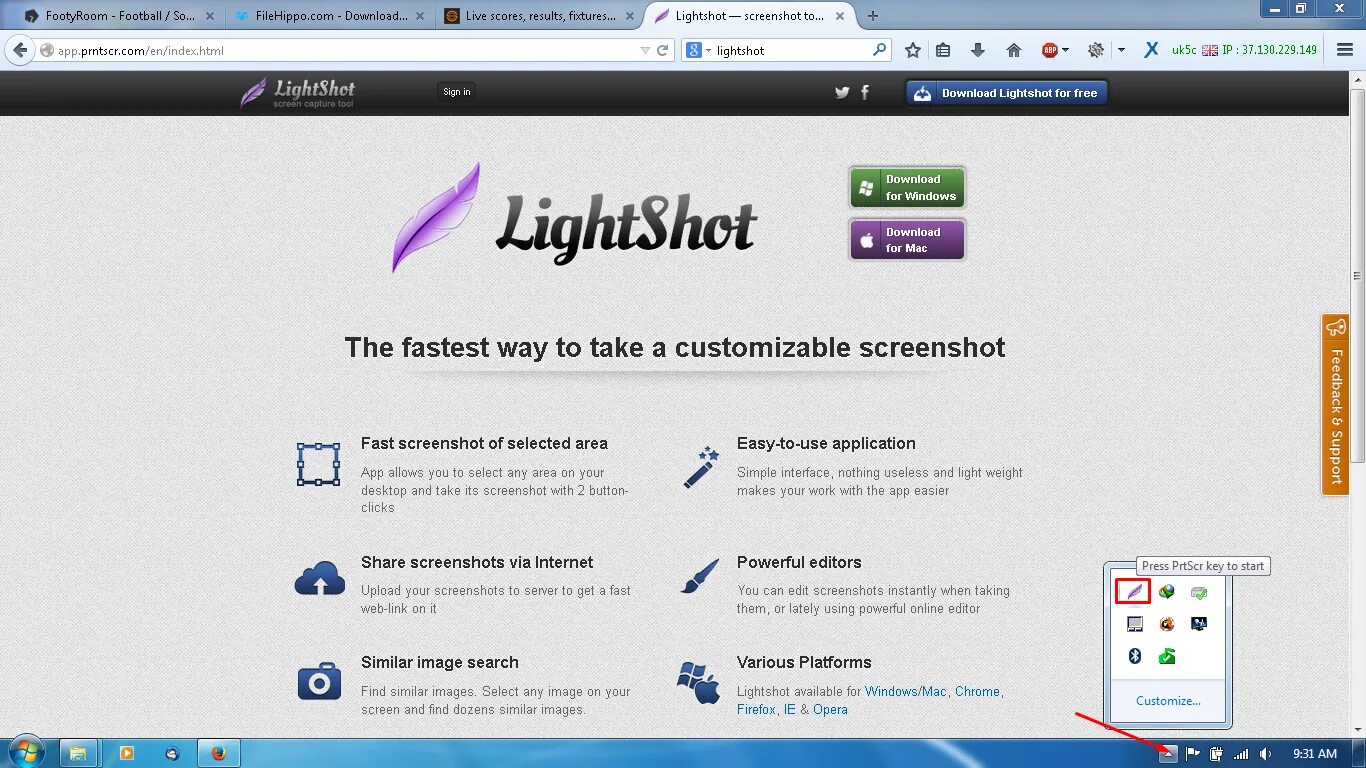Click the display monitor tray icon
1366x768 pixels.
pos(1199,624)
